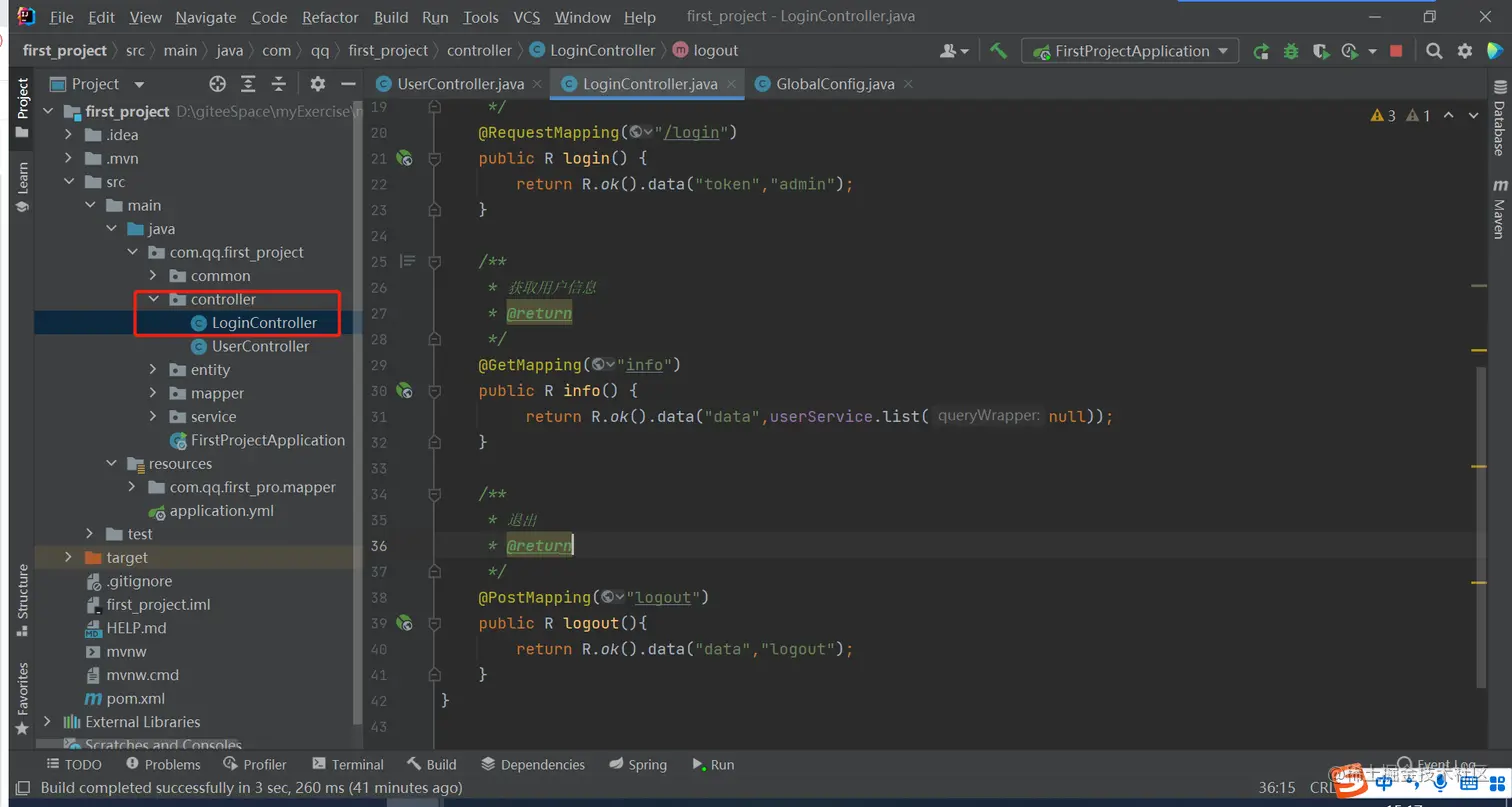
Task: Toggle the Favorites tool window stripe
Action: 22,698
